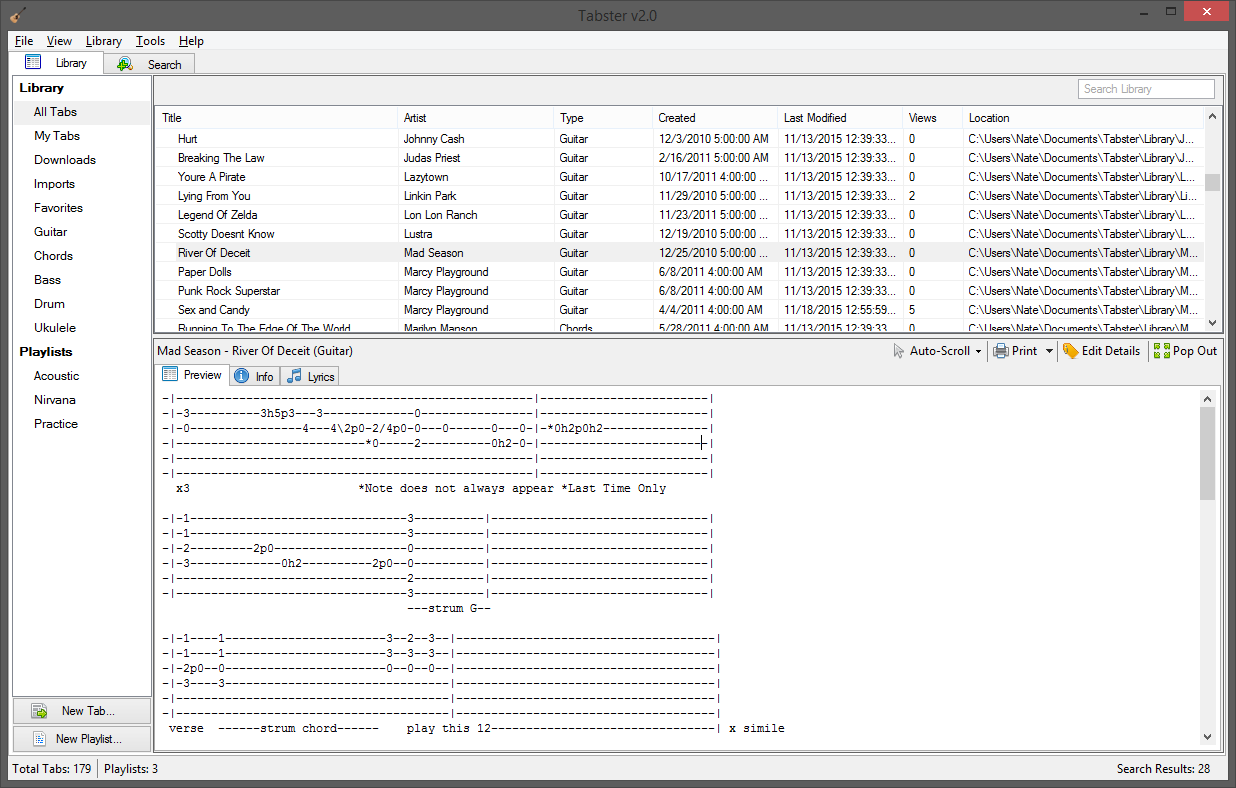The height and width of the screenshot is (788, 1236).
Task: Open the View menu
Action: (x=59, y=41)
